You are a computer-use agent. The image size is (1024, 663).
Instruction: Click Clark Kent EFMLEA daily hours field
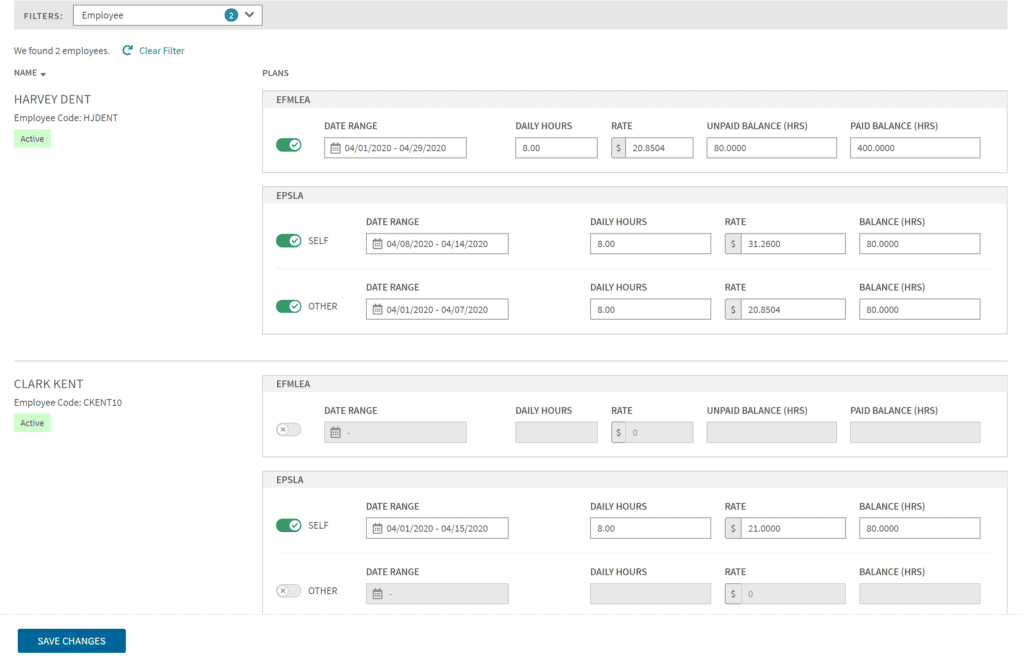pos(556,432)
